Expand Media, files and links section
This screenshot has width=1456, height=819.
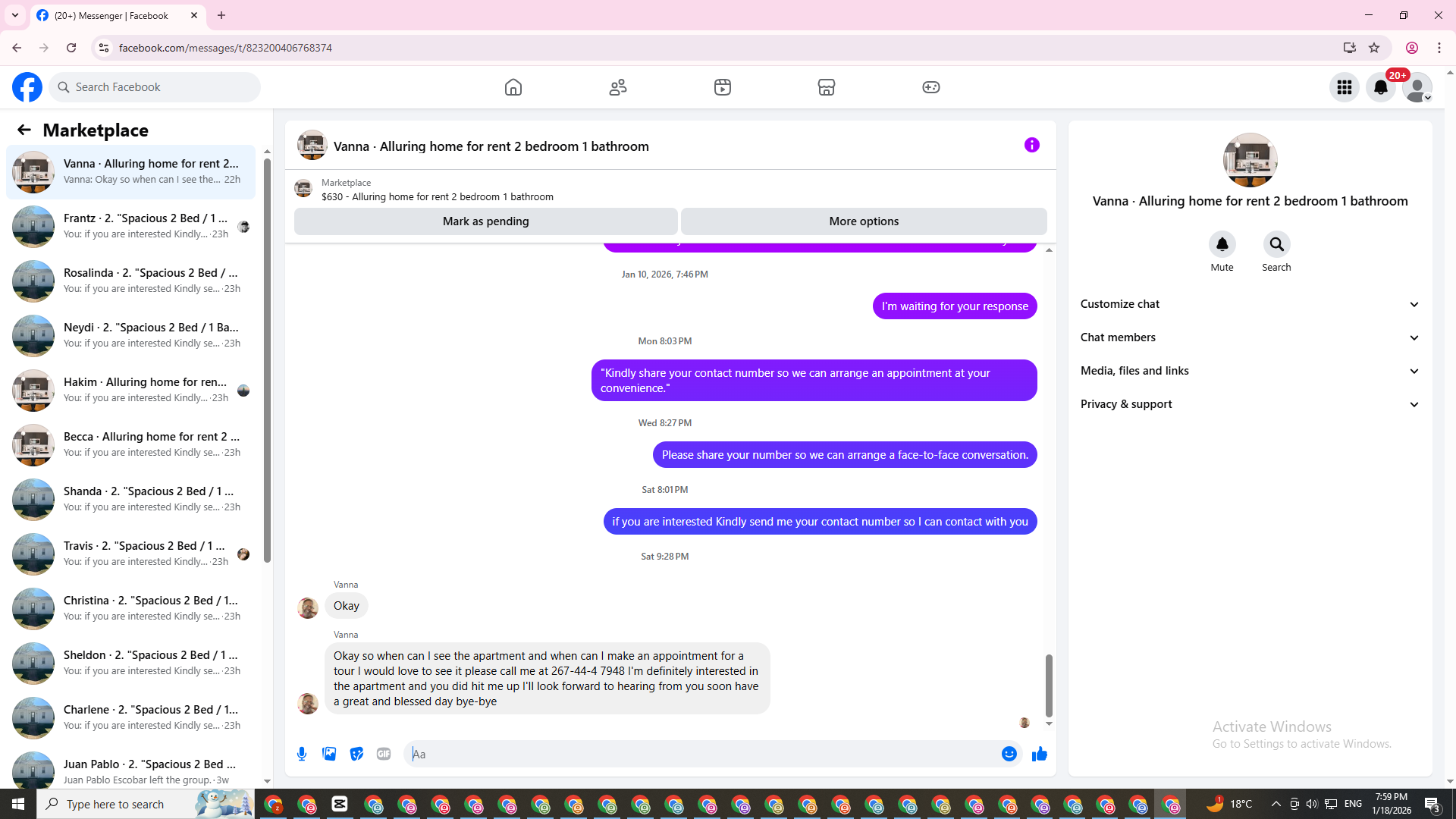[x=1250, y=371]
